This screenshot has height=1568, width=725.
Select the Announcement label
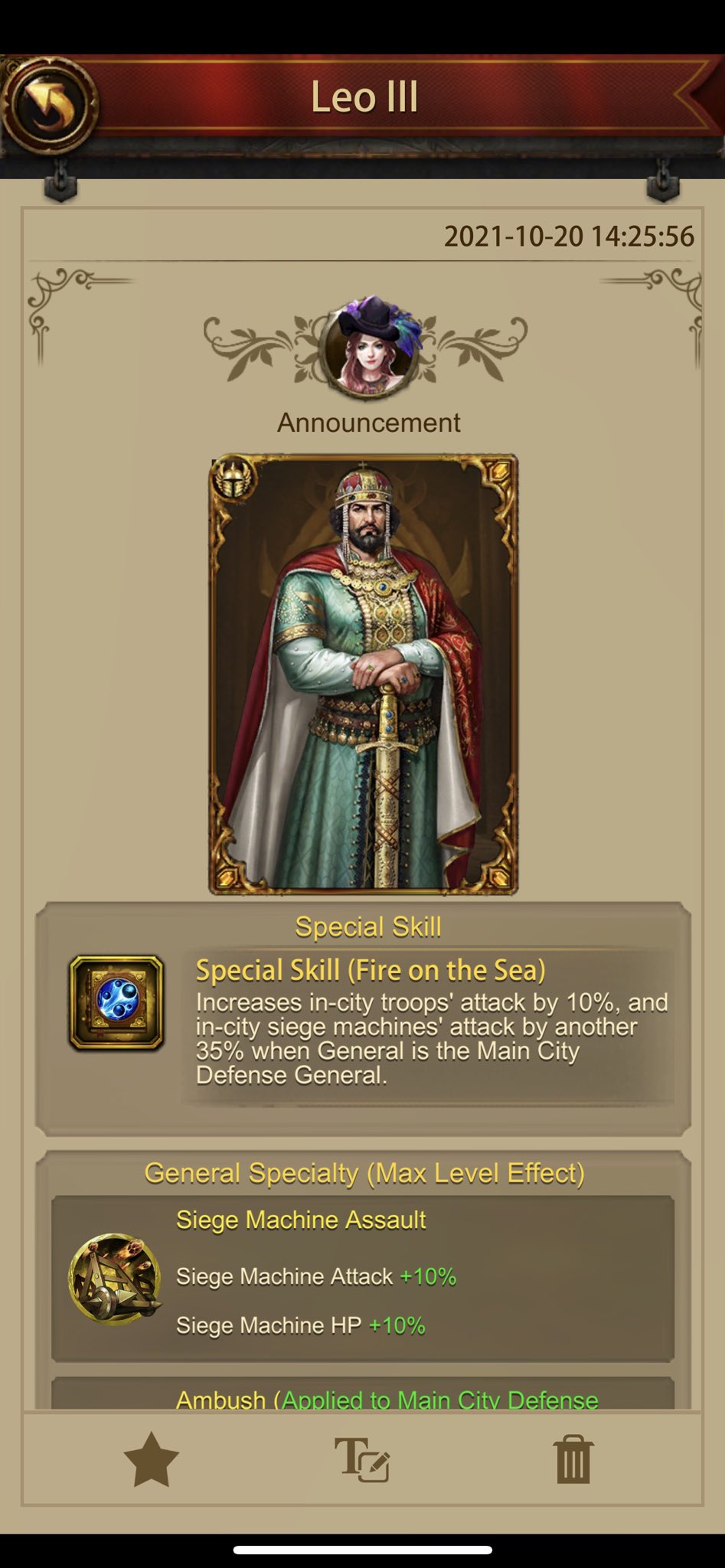pos(369,423)
